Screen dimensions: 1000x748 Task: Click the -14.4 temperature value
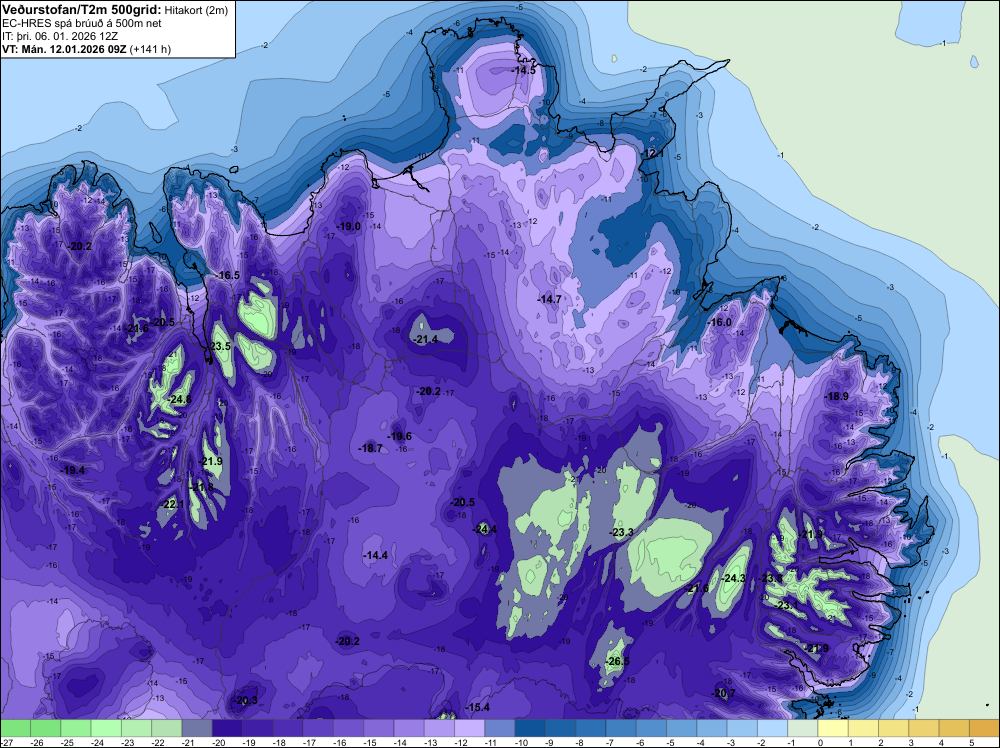click(376, 555)
